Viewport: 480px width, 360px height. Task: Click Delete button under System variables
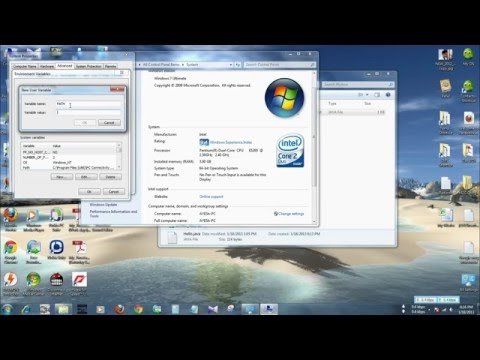click(110, 177)
